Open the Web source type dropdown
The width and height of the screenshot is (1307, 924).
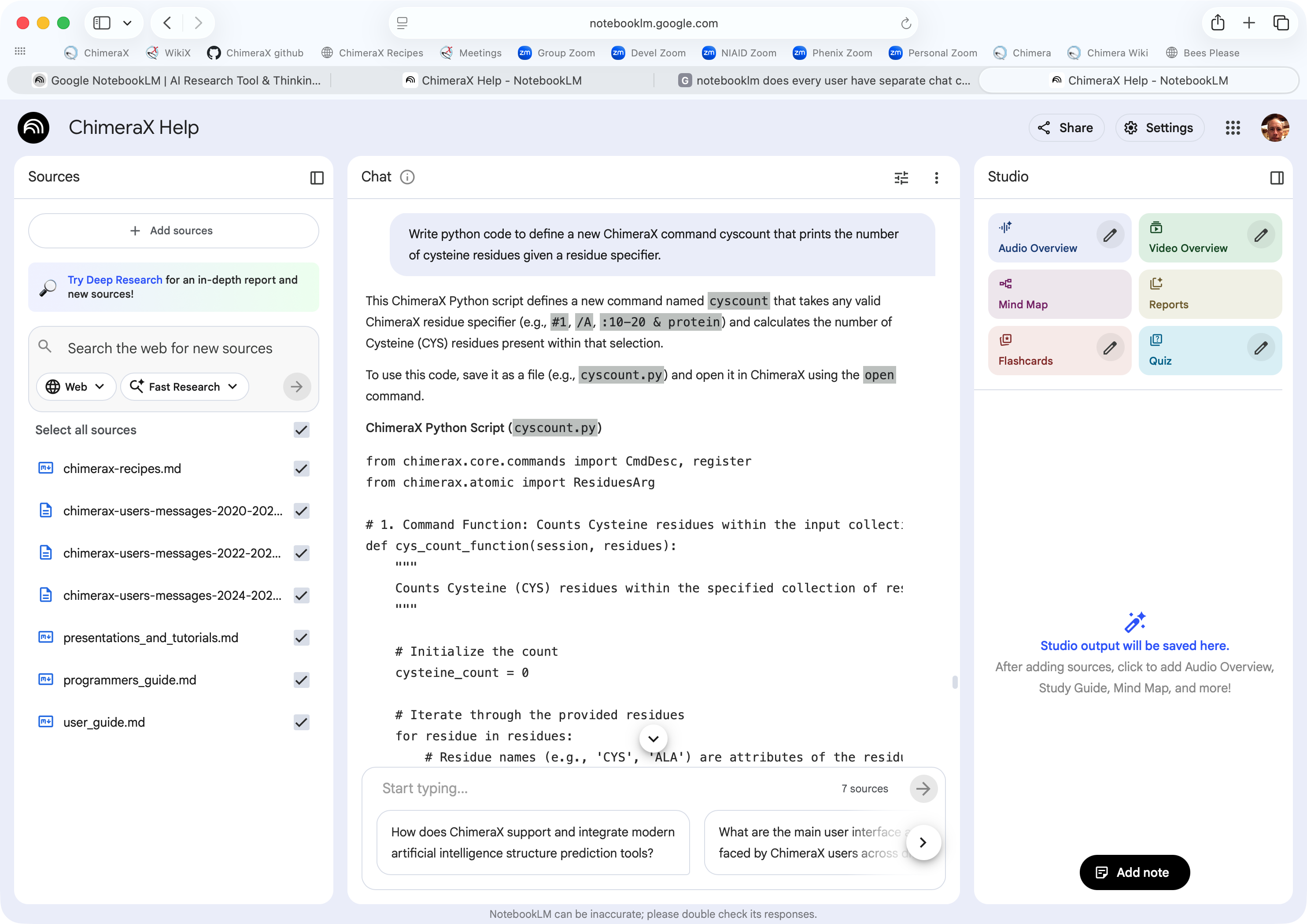(x=76, y=387)
